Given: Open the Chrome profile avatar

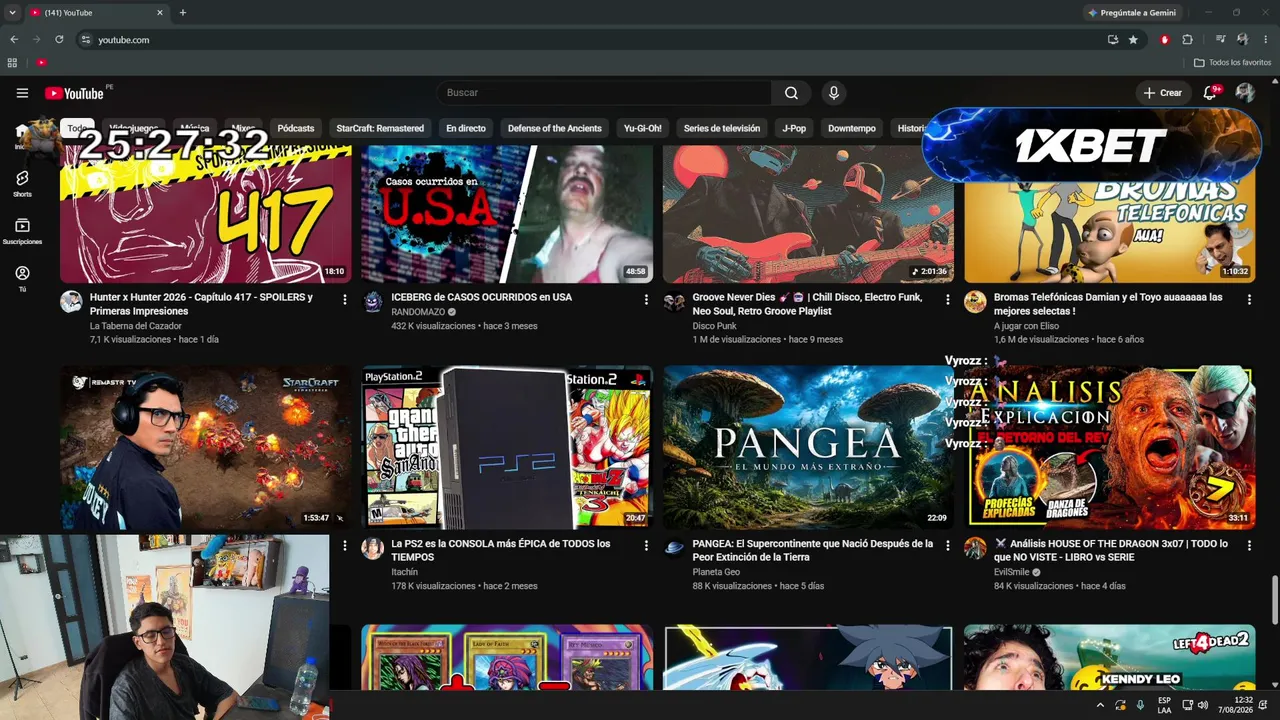Looking at the screenshot, I should [x=1243, y=40].
